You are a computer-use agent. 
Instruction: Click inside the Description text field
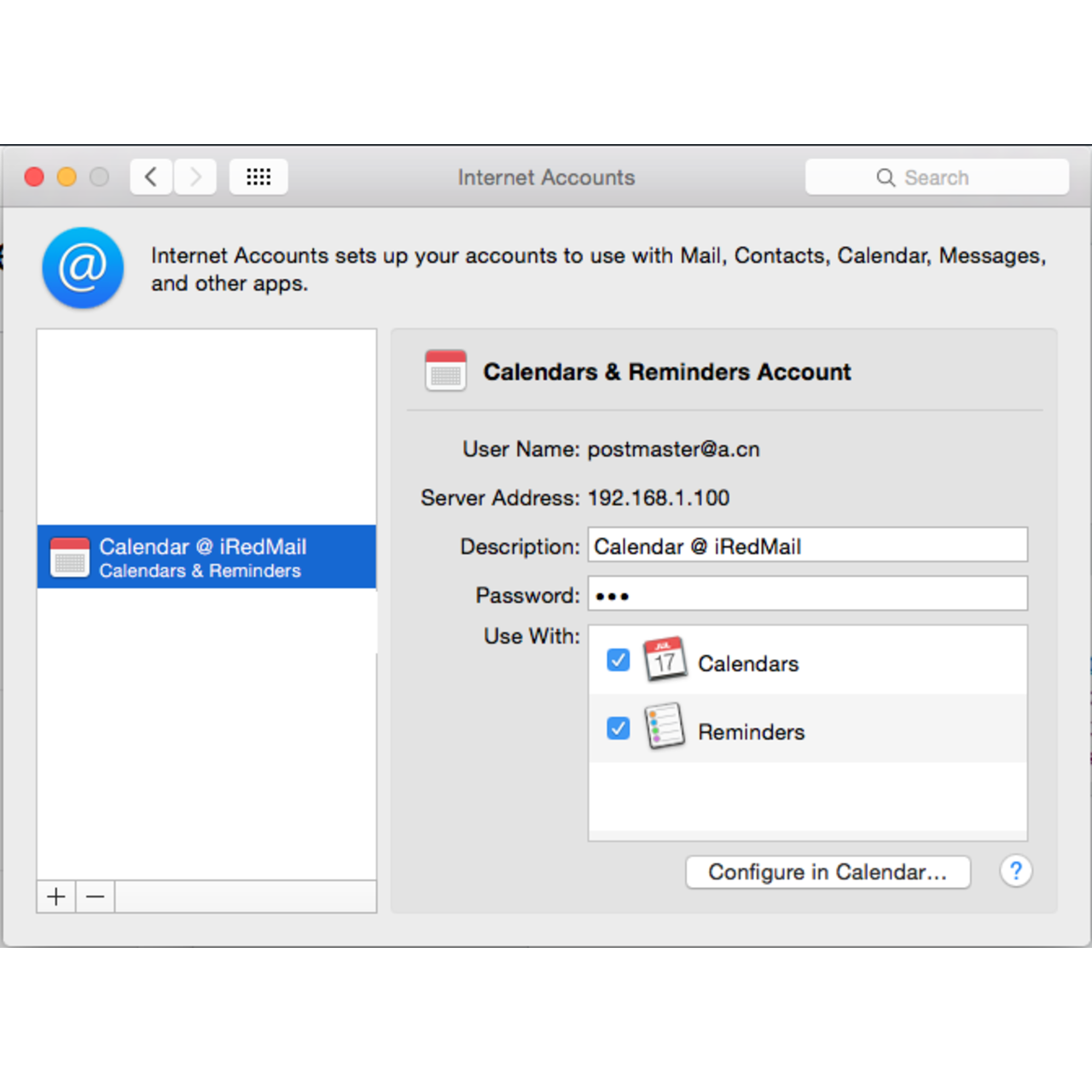click(x=806, y=545)
